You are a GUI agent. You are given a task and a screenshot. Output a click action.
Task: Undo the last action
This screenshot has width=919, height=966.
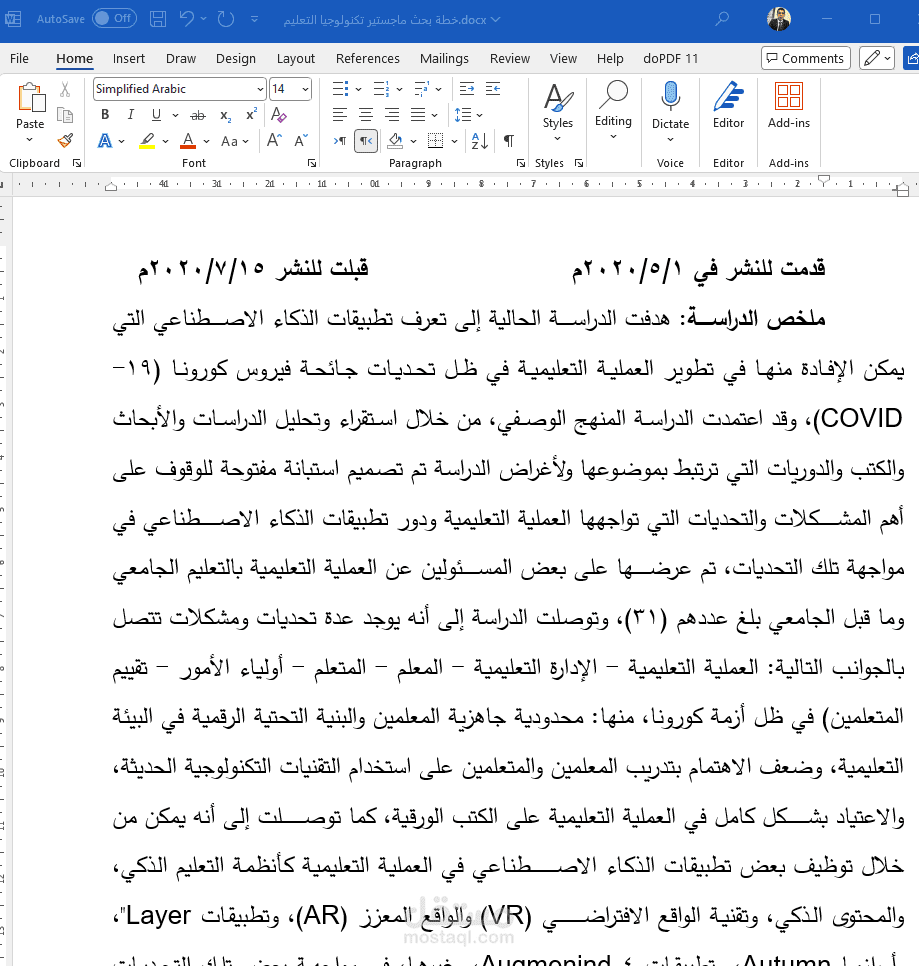coord(187,19)
